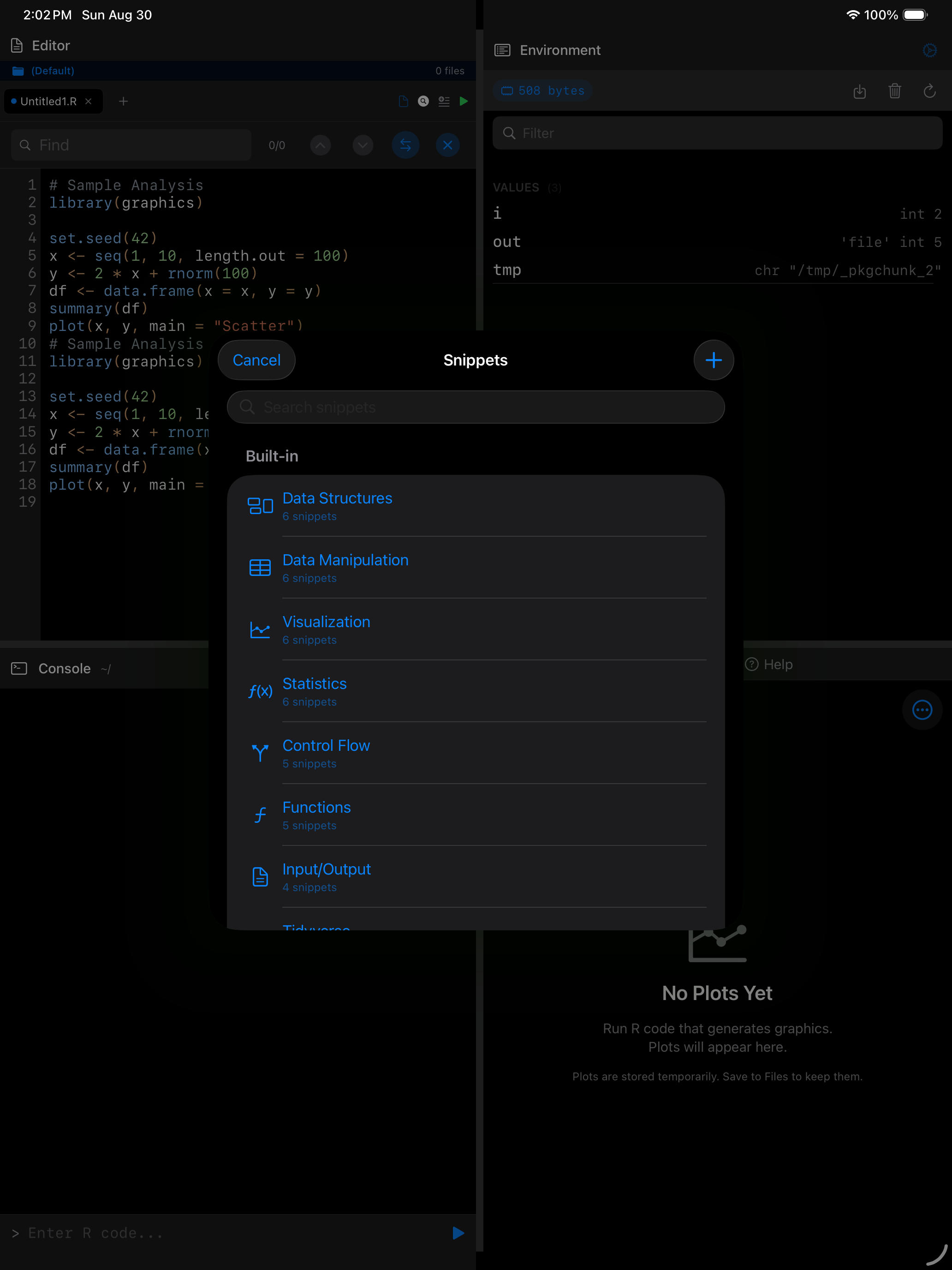Viewport: 952px width, 1270px height.
Task: Click the new file document icon in editor toolbar
Action: click(x=404, y=101)
